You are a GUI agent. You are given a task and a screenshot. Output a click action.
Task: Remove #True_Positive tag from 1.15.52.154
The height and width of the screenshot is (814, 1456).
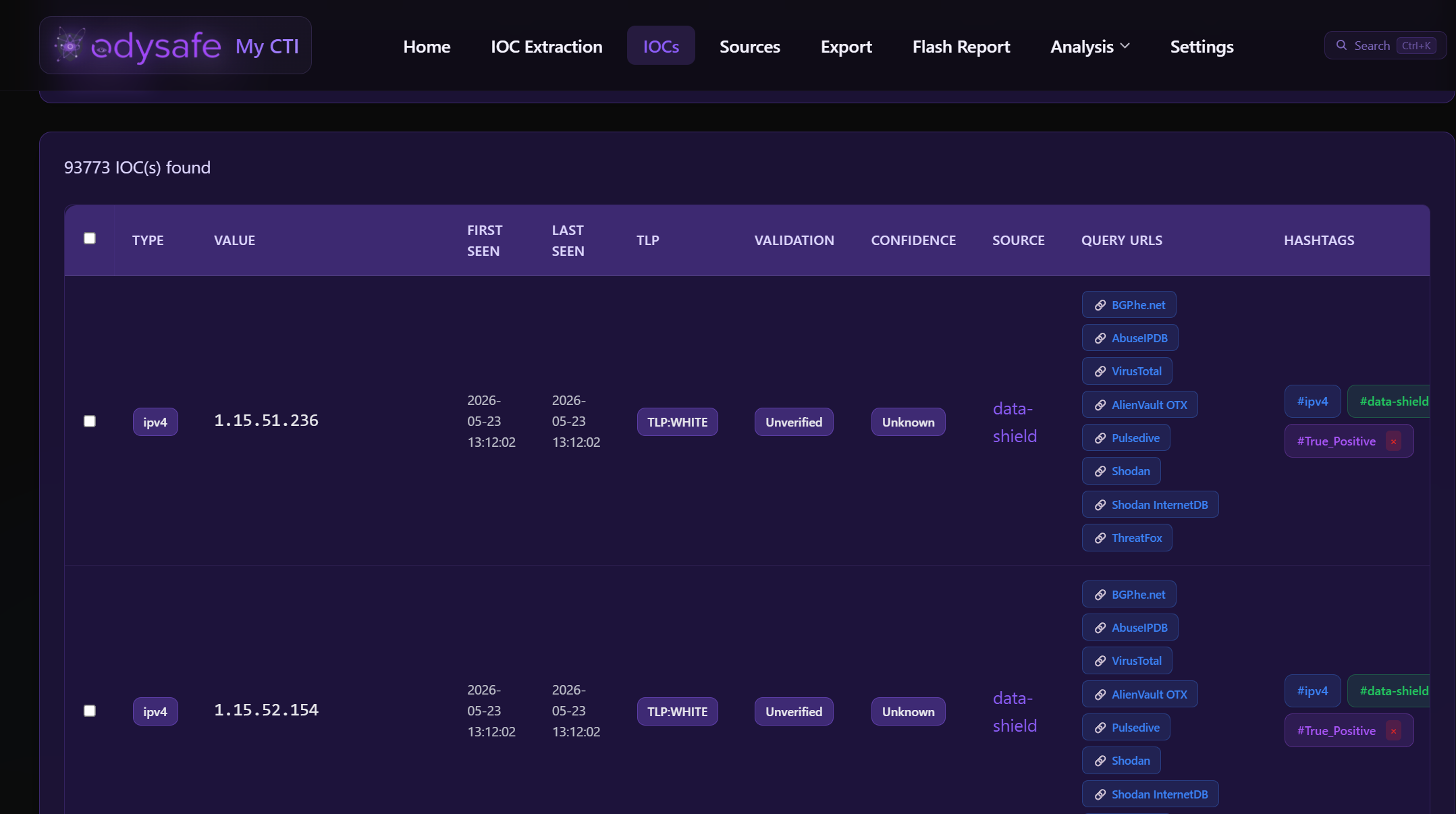click(1393, 731)
